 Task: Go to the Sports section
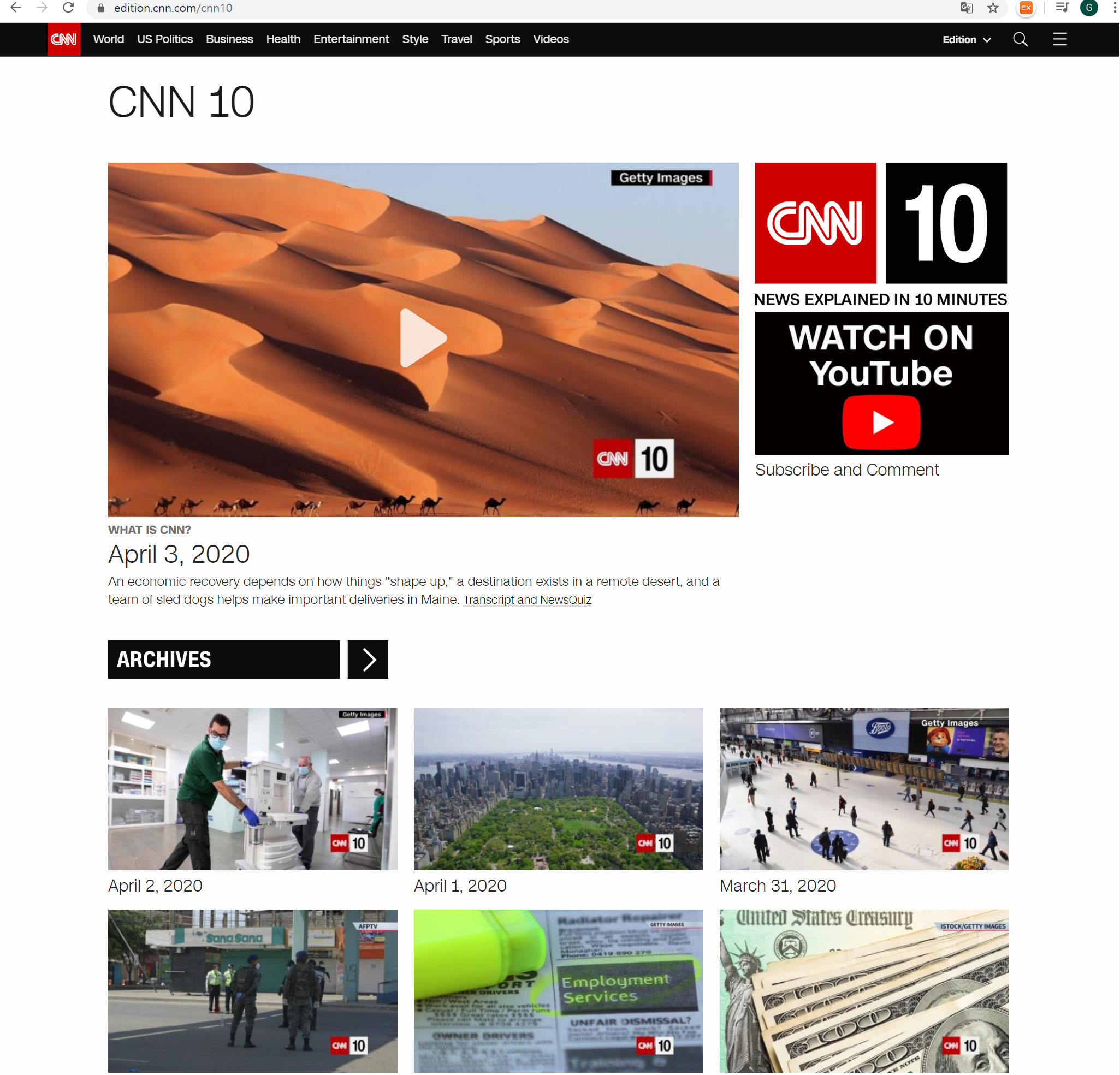click(502, 39)
